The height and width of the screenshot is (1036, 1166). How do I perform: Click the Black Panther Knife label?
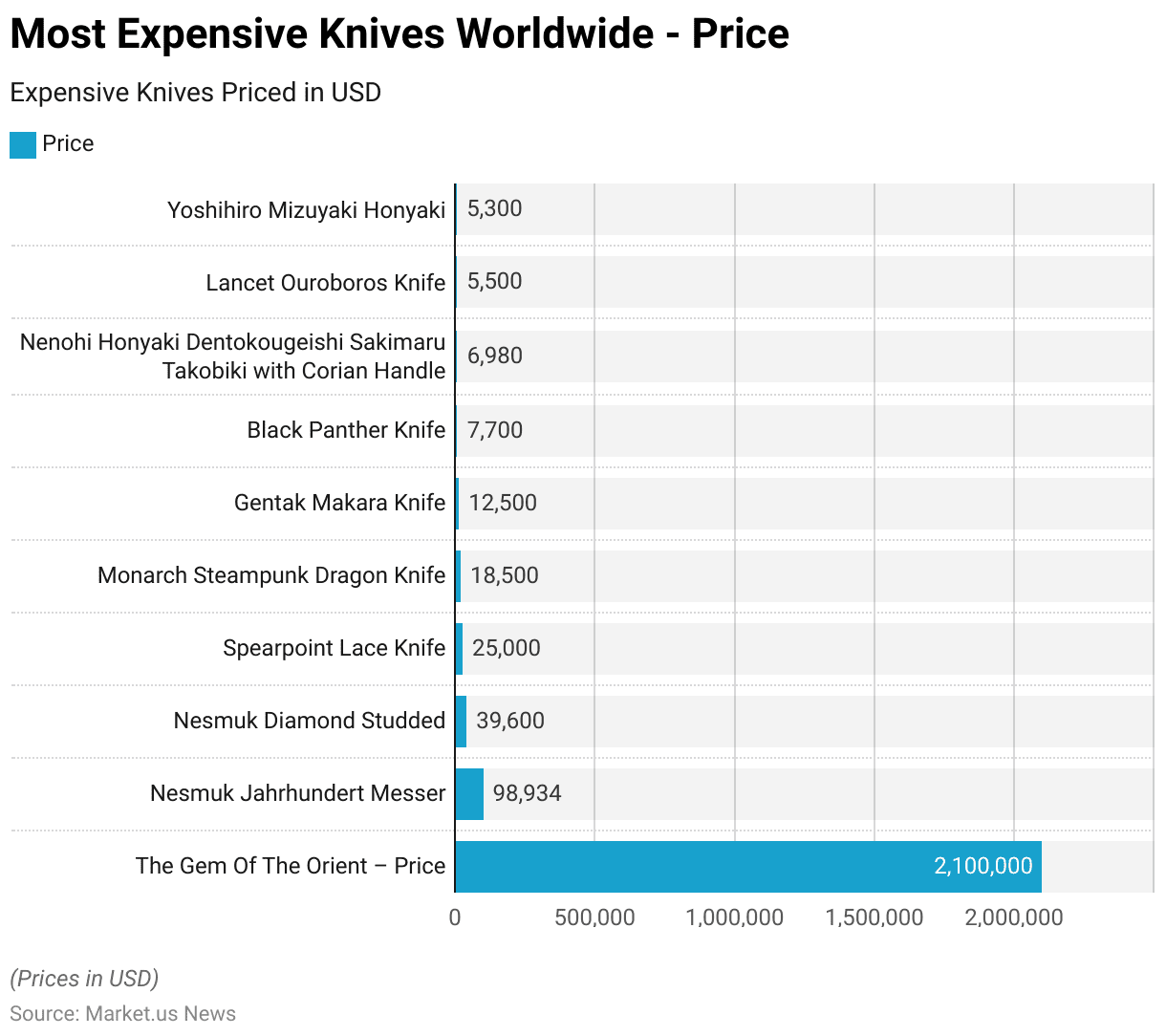click(x=346, y=430)
